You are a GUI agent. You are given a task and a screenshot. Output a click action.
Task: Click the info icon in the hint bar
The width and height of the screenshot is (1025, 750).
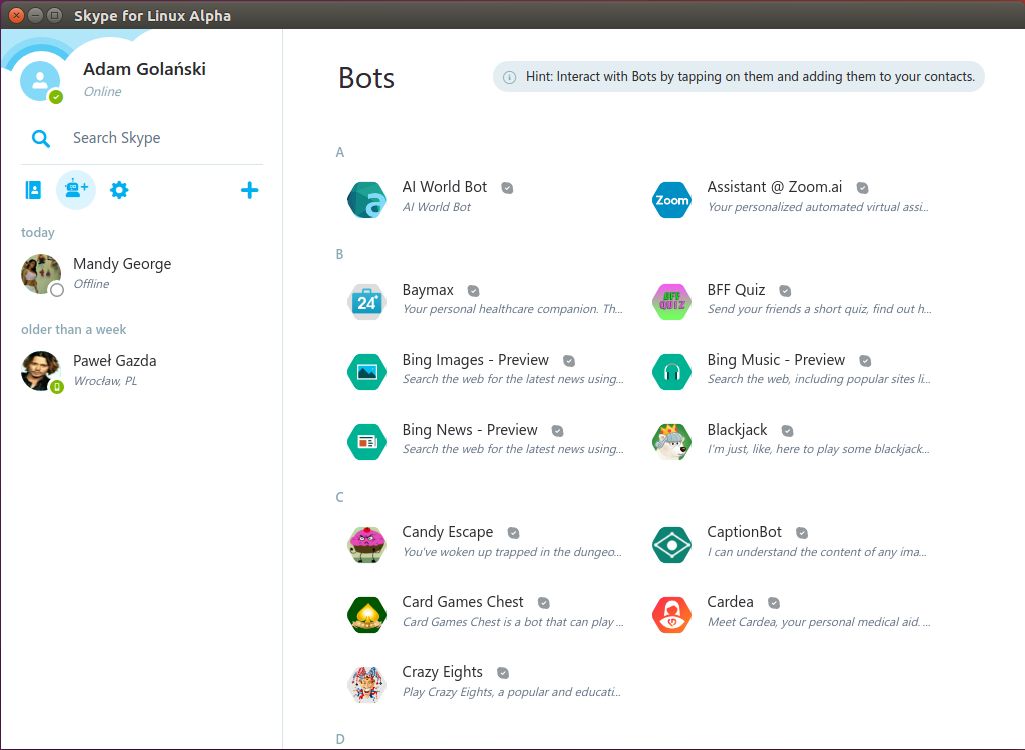tap(509, 77)
